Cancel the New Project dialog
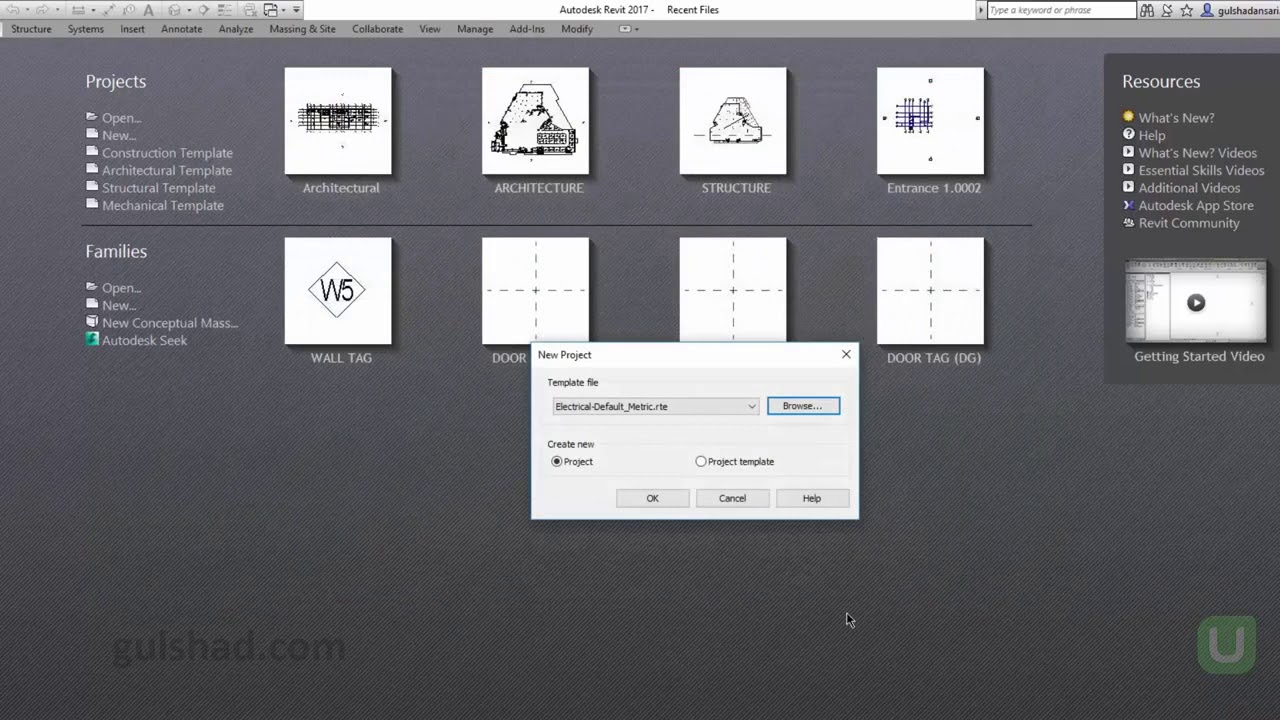The width and height of the screenshot is (1280, 720). pyautogui.click(x=732, y=498)
